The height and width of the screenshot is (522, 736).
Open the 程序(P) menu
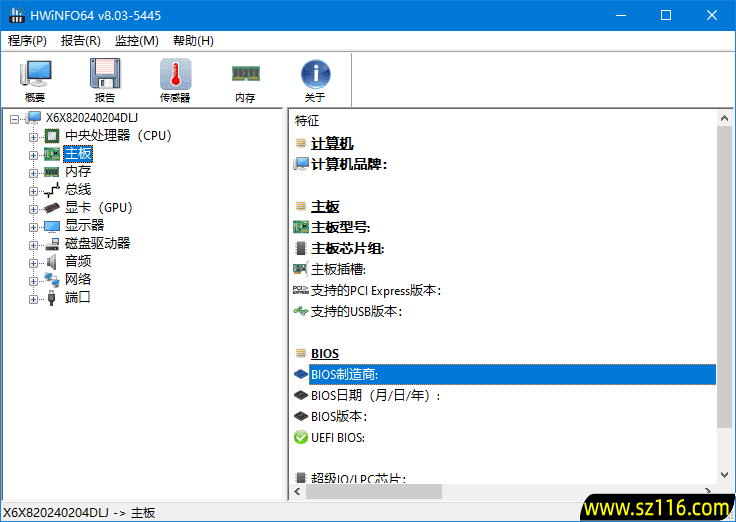[x=27, y=41]
